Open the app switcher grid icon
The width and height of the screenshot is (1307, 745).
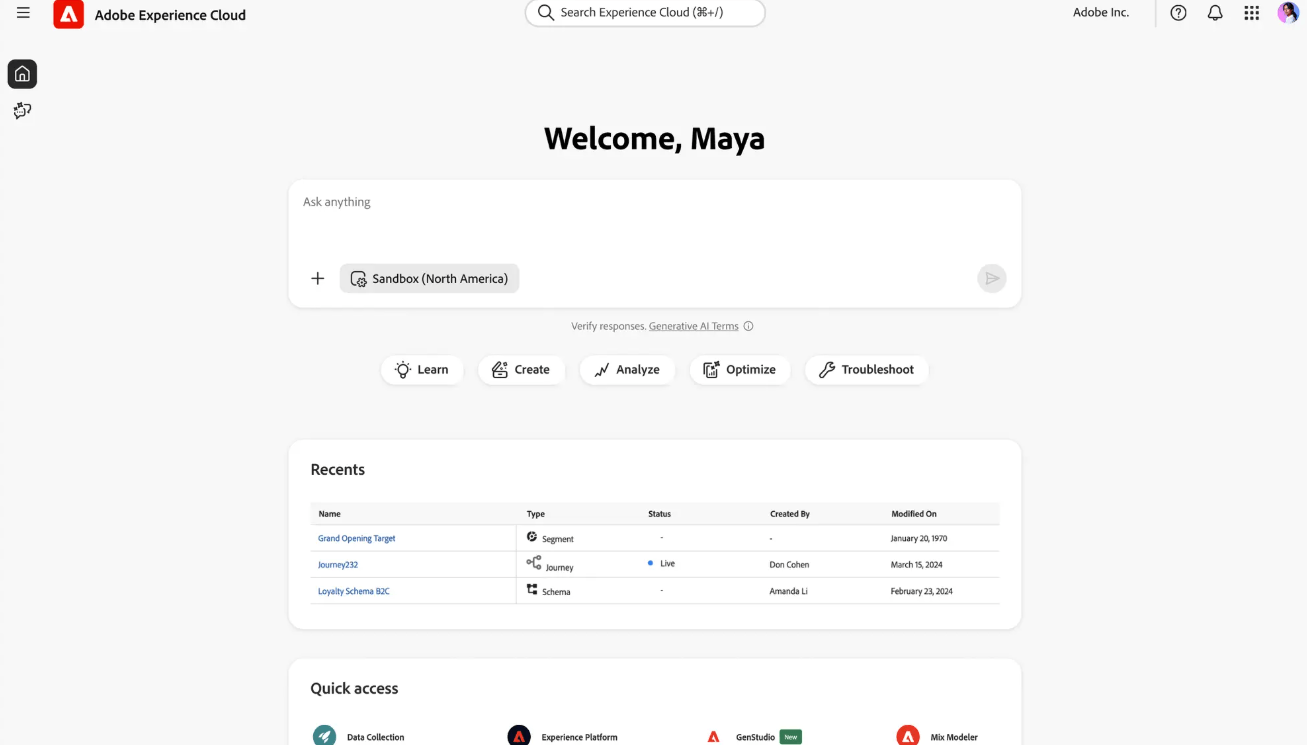pos(1251,13)
